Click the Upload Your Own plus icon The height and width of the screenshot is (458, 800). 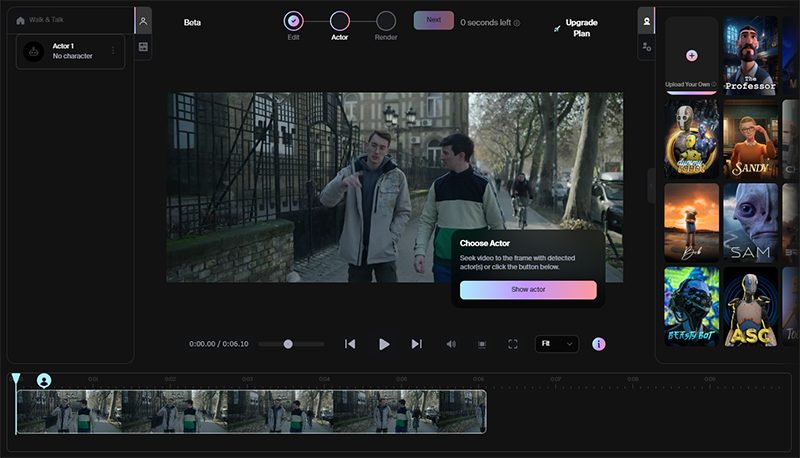(x=692, y=55)
